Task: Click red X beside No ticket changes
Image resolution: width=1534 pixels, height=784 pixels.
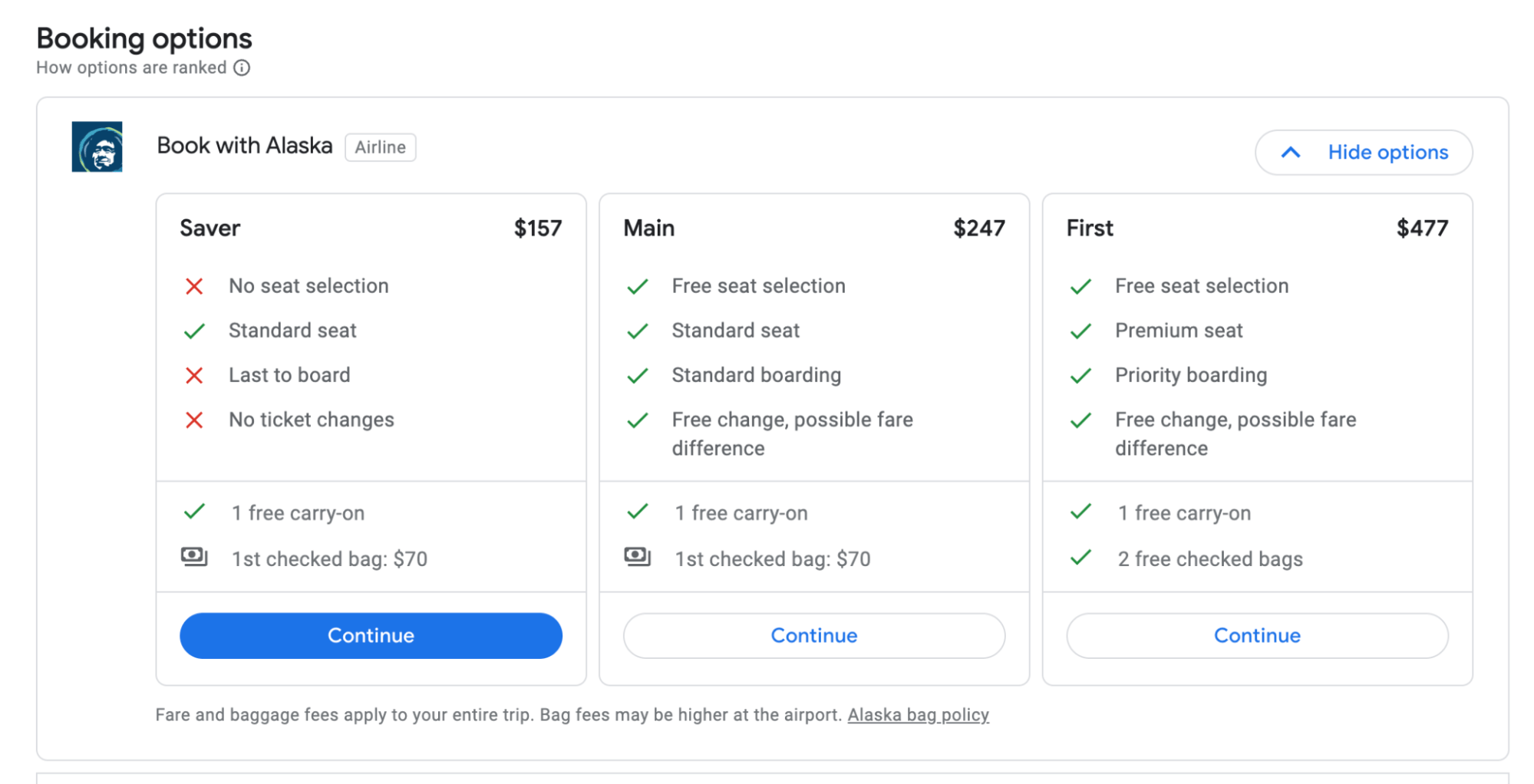Action: [x=194, y=420]
